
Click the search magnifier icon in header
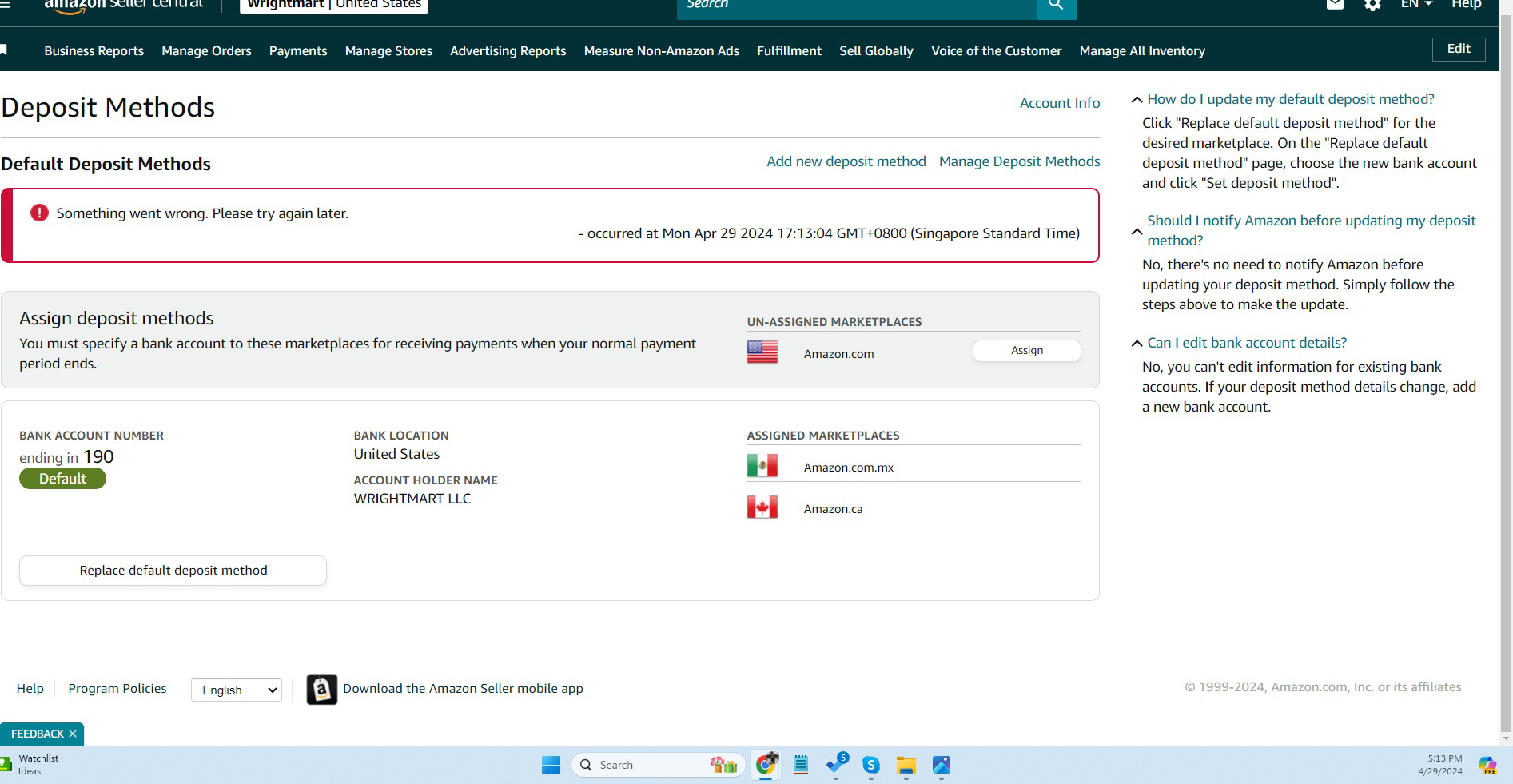tap(1056, 6)
